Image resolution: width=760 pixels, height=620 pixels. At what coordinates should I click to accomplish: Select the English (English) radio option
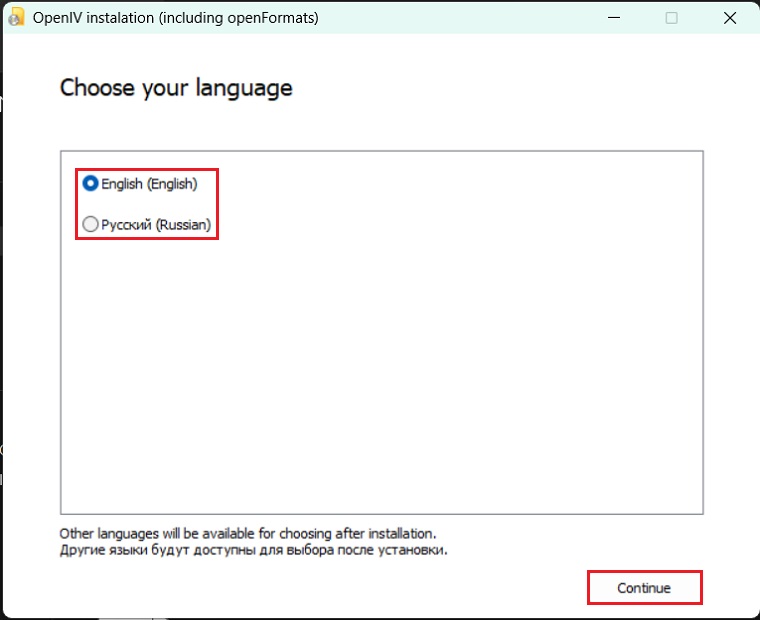[140, 184]
